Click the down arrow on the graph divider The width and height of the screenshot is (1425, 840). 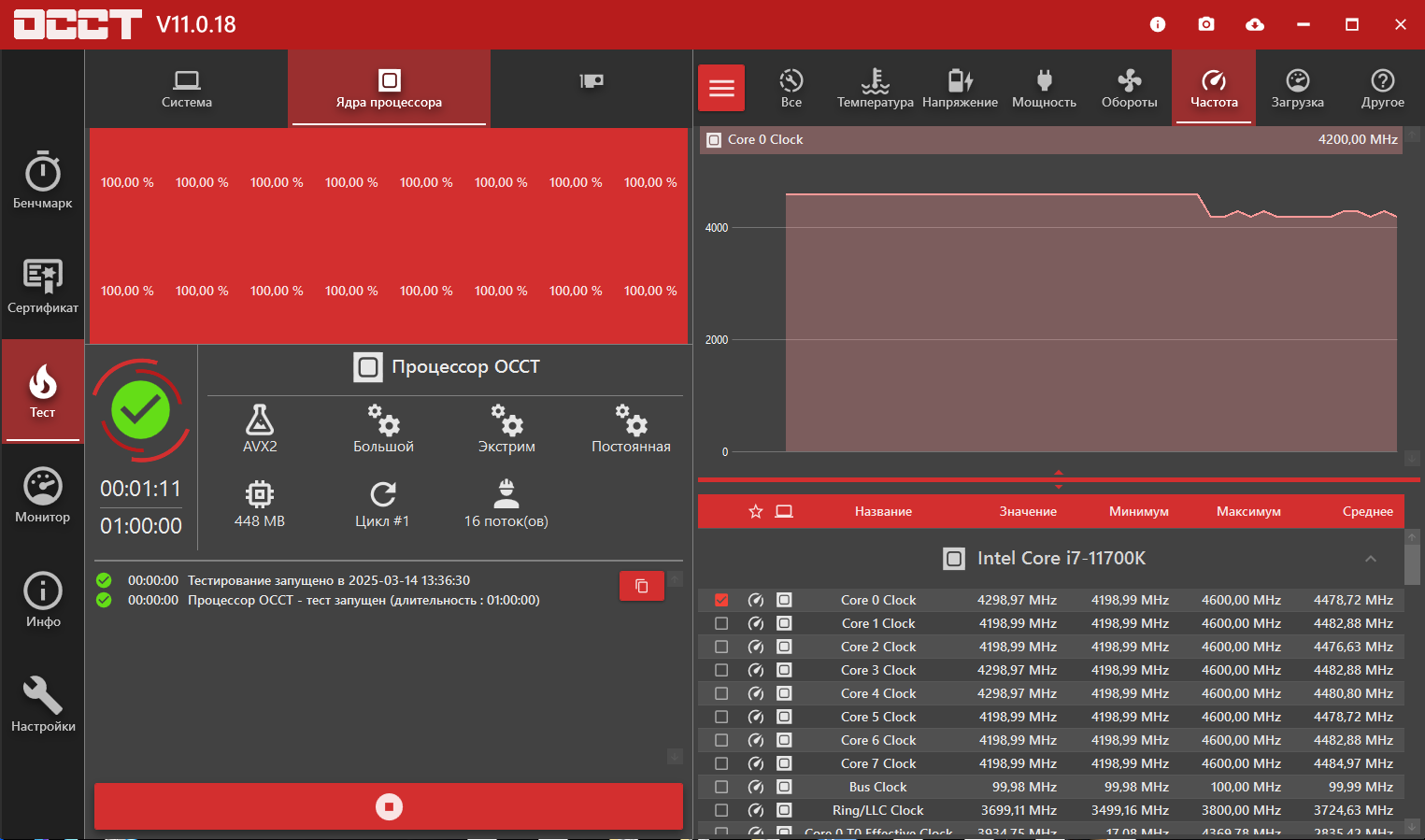click(1059, 487)
